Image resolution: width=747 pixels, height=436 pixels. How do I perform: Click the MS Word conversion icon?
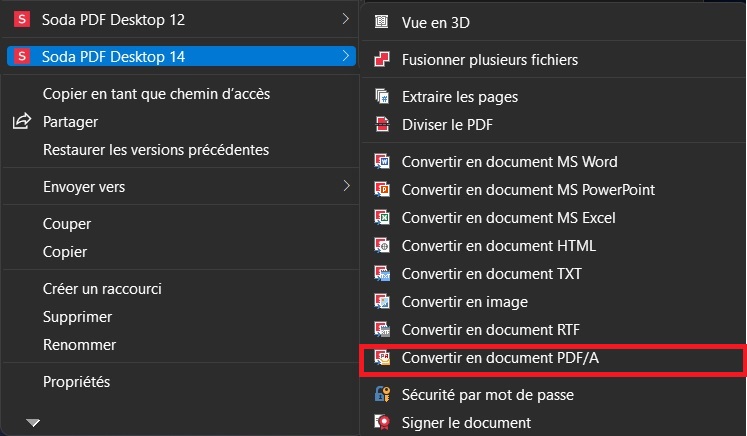(x=382, y=162)
